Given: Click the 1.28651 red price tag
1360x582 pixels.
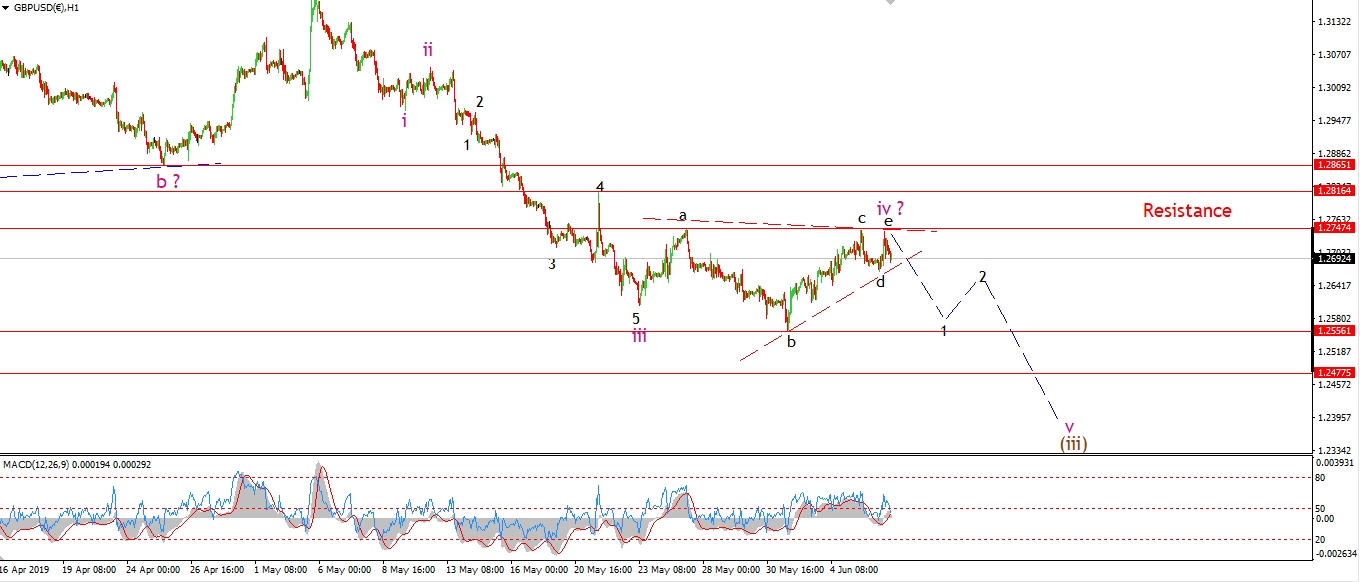Looking at the screenshot, I should coord(1334,165).
